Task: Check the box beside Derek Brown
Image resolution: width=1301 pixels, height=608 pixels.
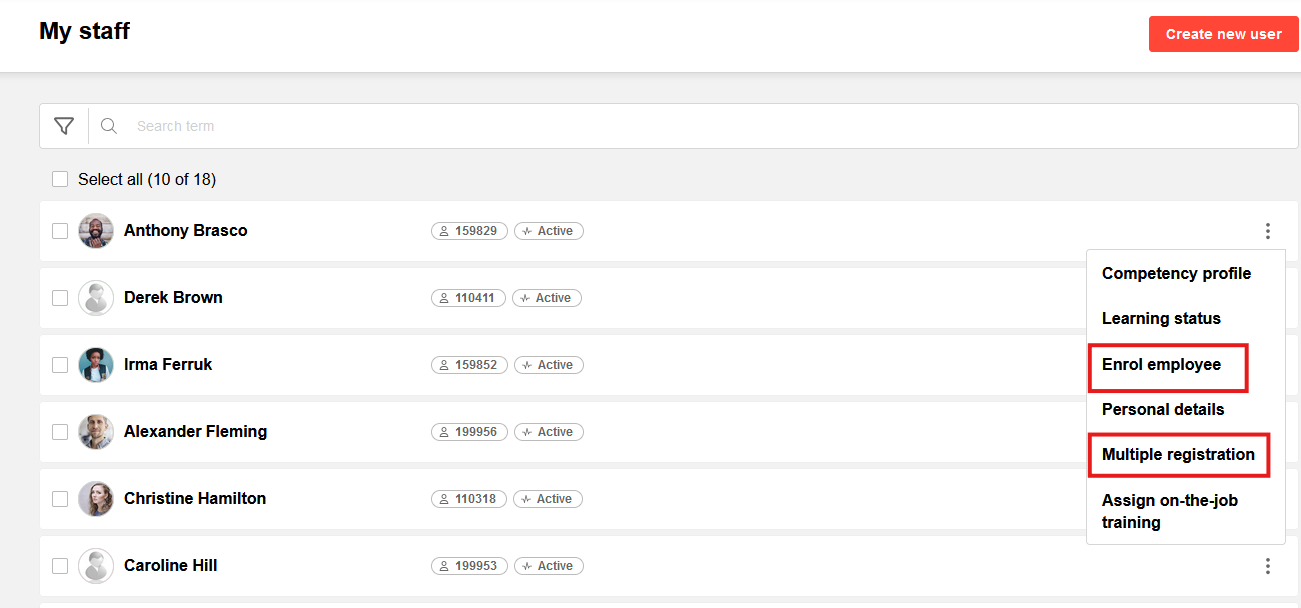Action: click(x=60, y=298)
